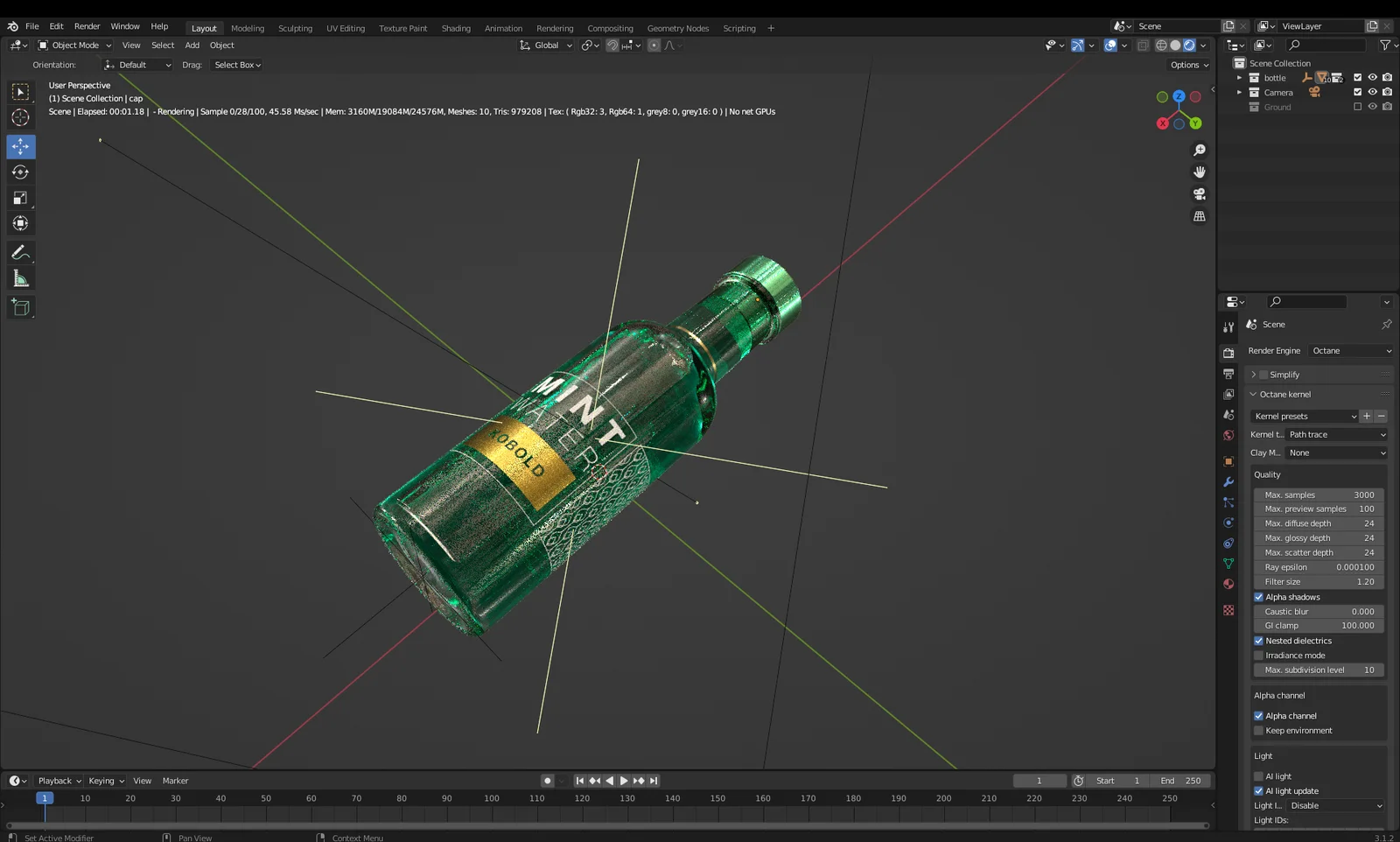The height and width of the screenshot is (842, 1400).
Task: Zoom the viewport with the magnifier icon
Action: [1200, 150]
